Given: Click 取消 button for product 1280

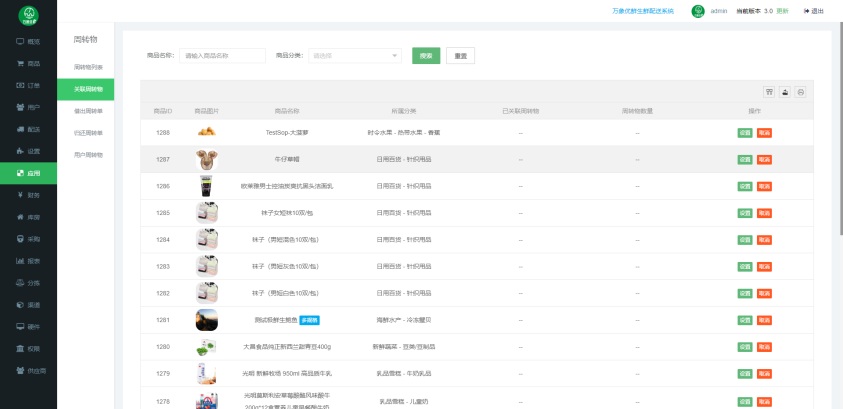Looking at the screenshot, I should [764, 347].
